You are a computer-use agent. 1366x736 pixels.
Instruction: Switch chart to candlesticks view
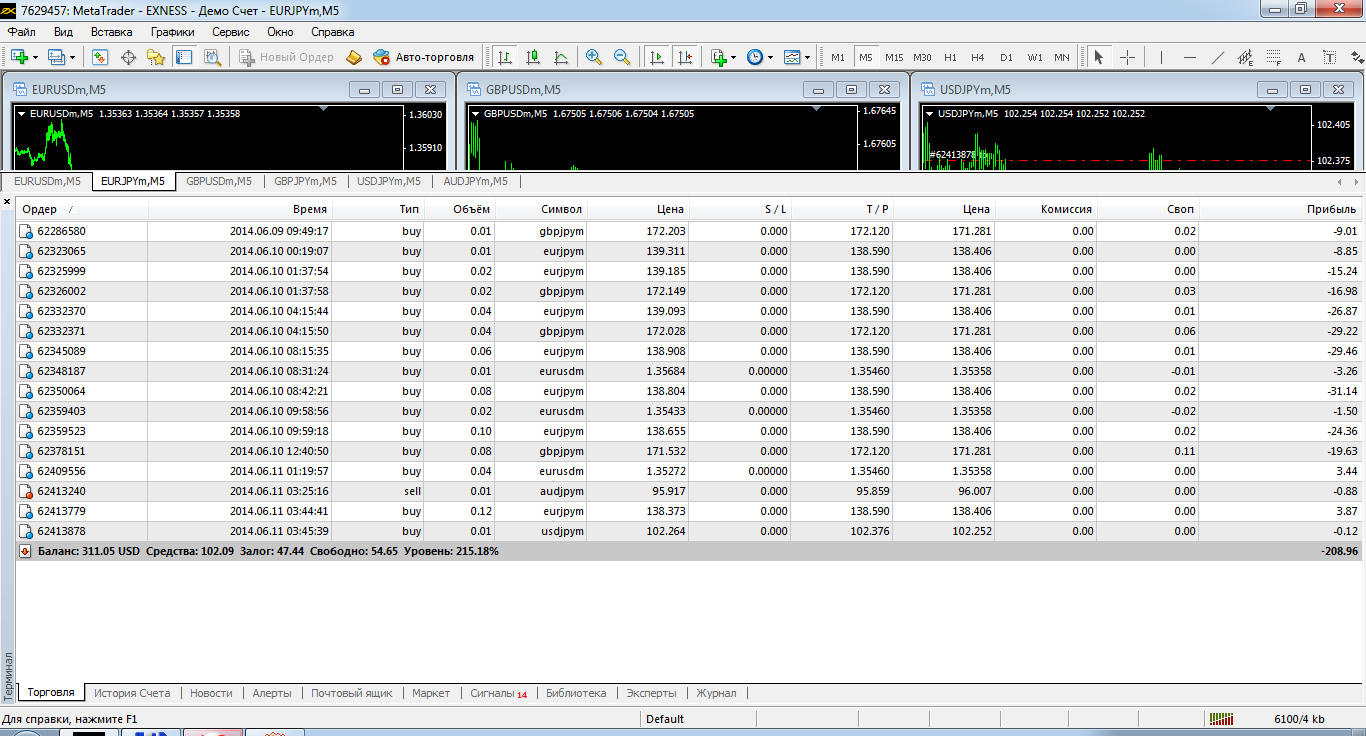533,57
